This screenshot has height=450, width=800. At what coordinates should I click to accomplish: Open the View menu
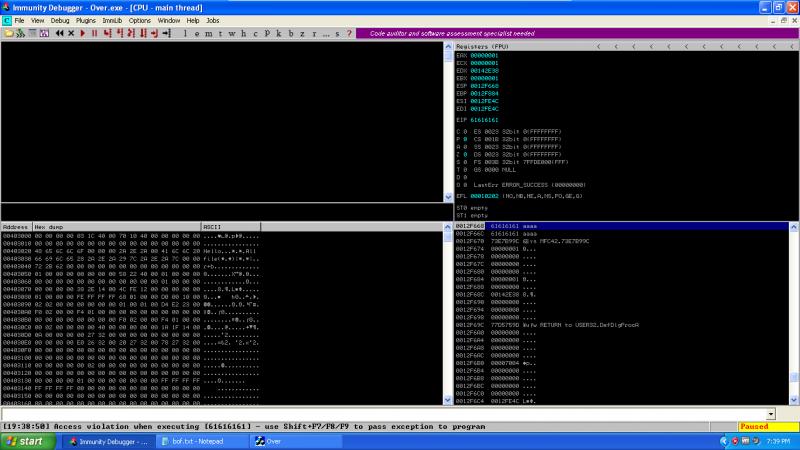pyautogui.click(x=37, y=20)
